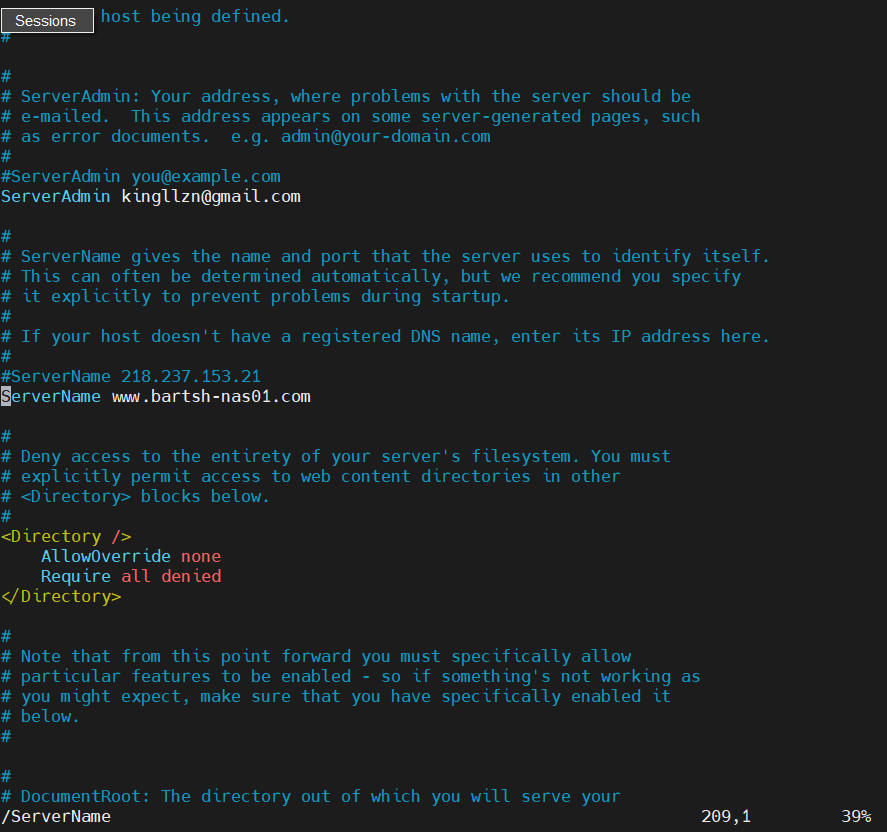Click comment 'DocumentRoot: The directory out of which'
887x832 pixels.
311,796
